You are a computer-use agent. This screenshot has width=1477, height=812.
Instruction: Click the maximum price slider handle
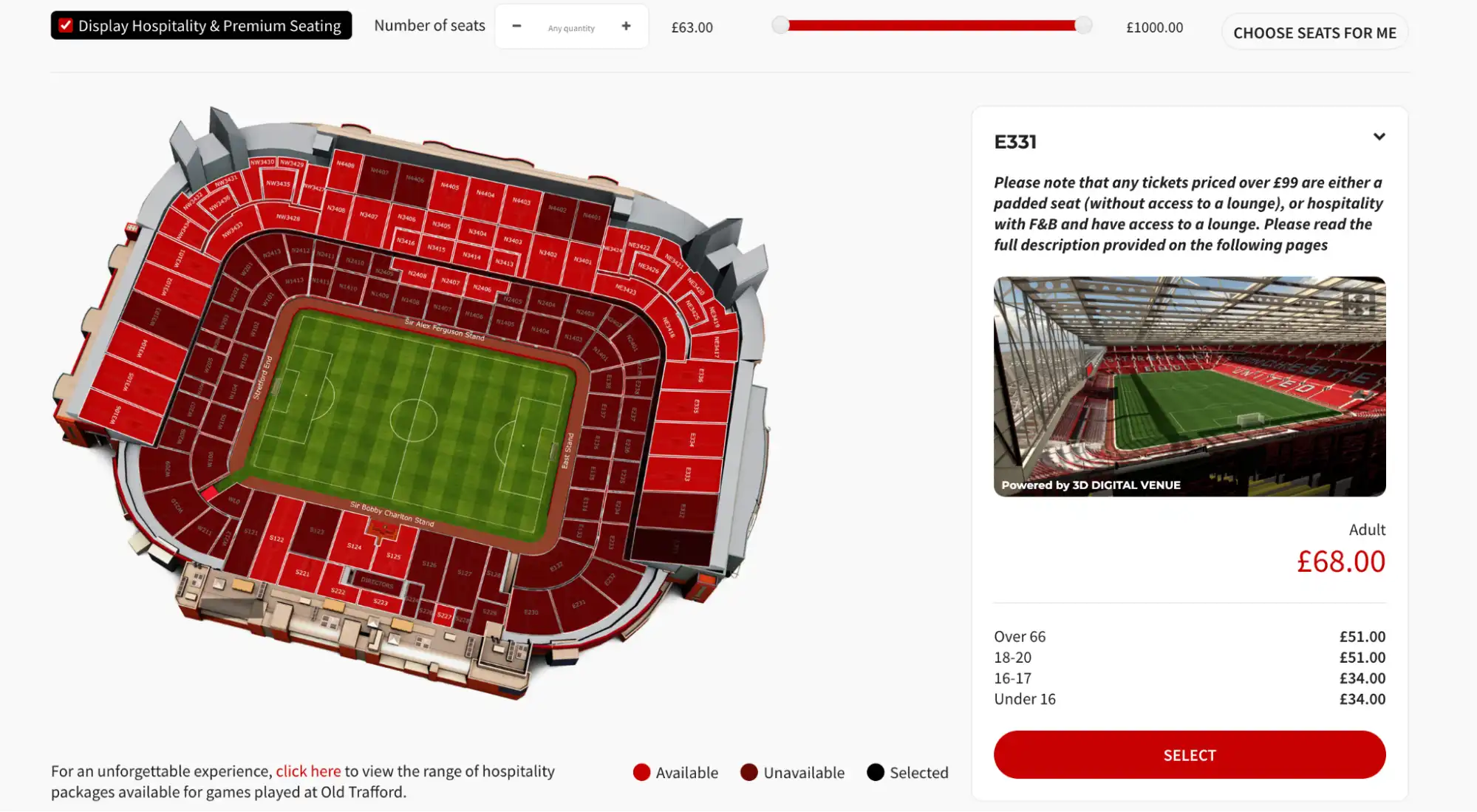point(1084,24)
